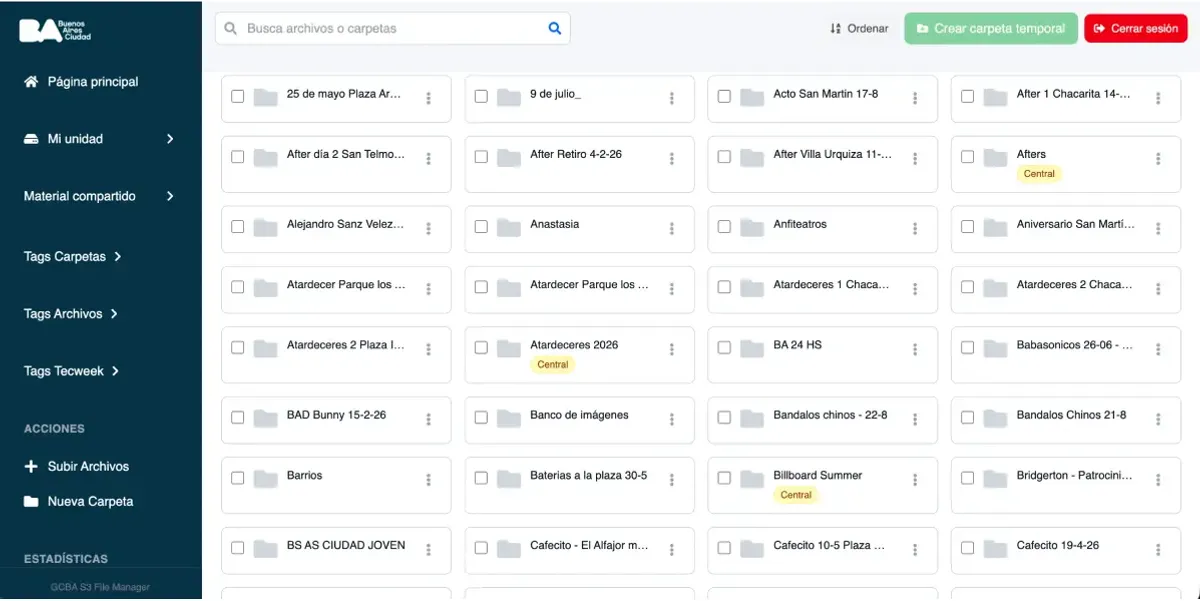
Task: Click the Atardeceres 2 Chaca folder card
Action: coord(1066,290)
